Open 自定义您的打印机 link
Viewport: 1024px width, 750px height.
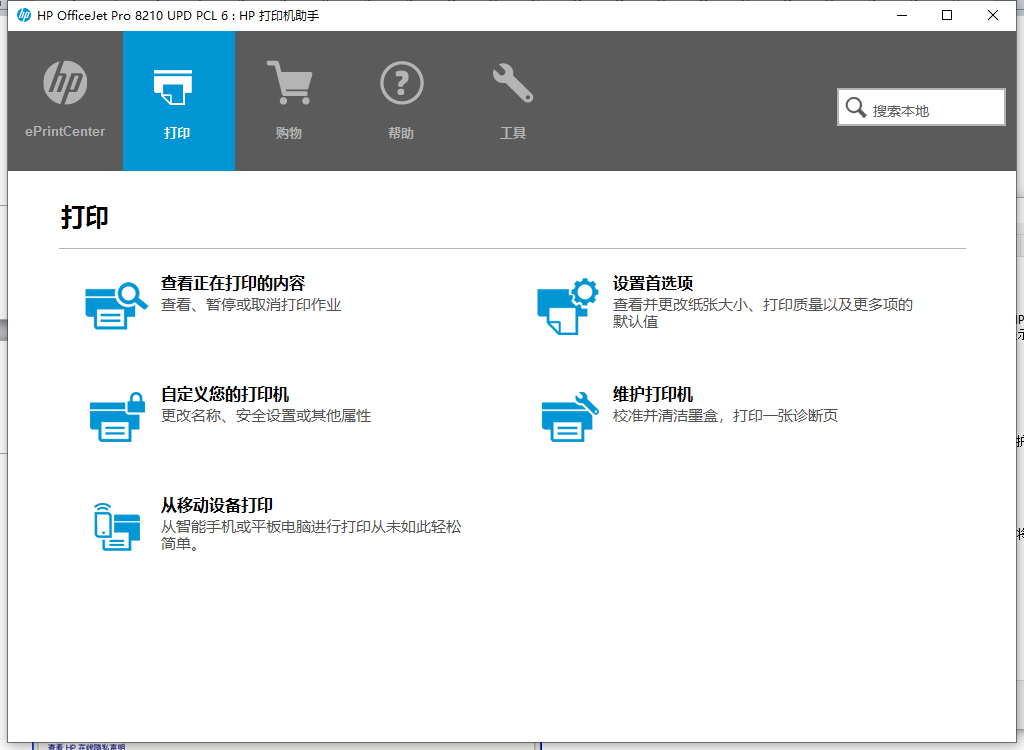(225, 394)
